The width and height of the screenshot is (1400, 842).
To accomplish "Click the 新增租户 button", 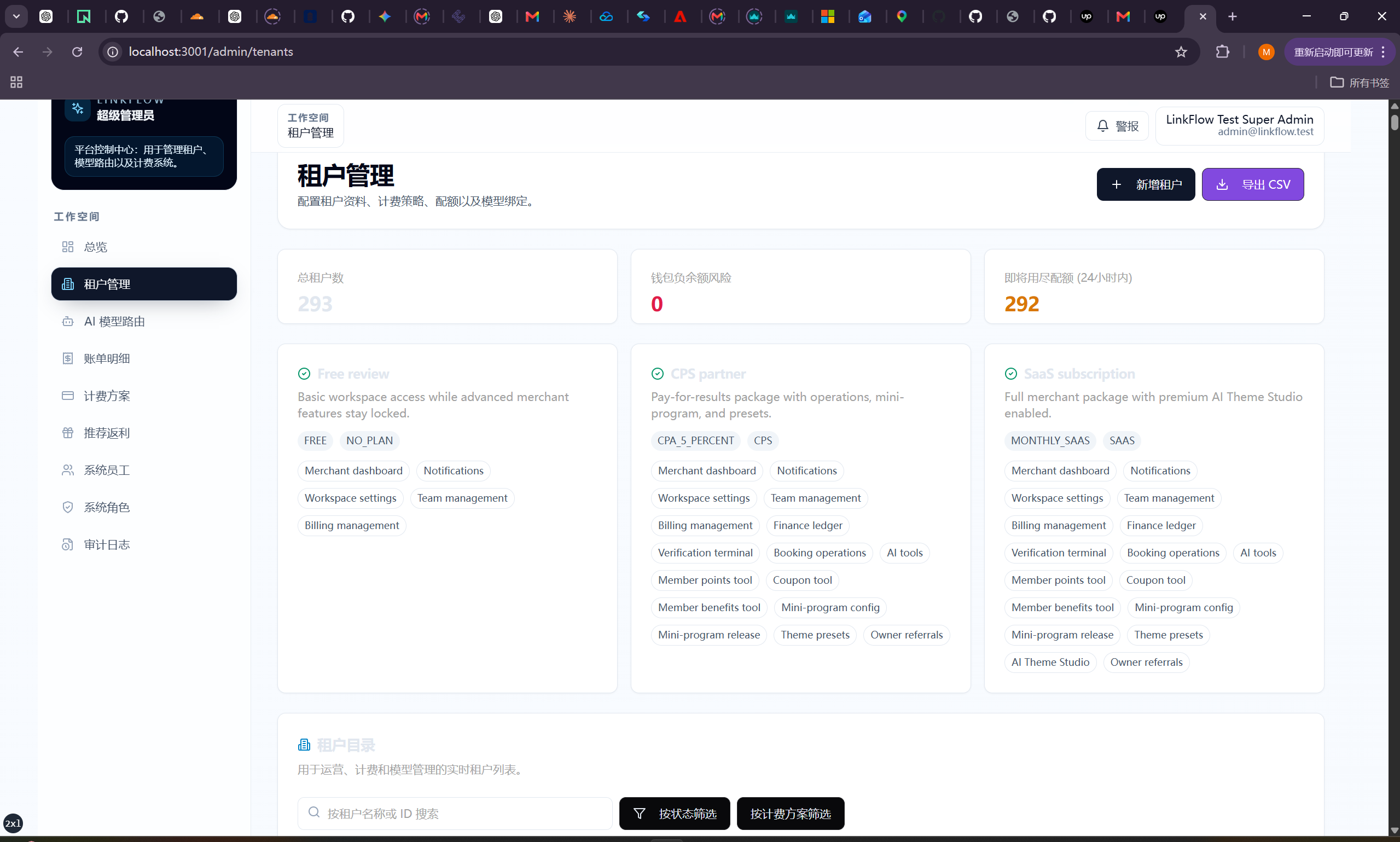I will coord(1145,184).
